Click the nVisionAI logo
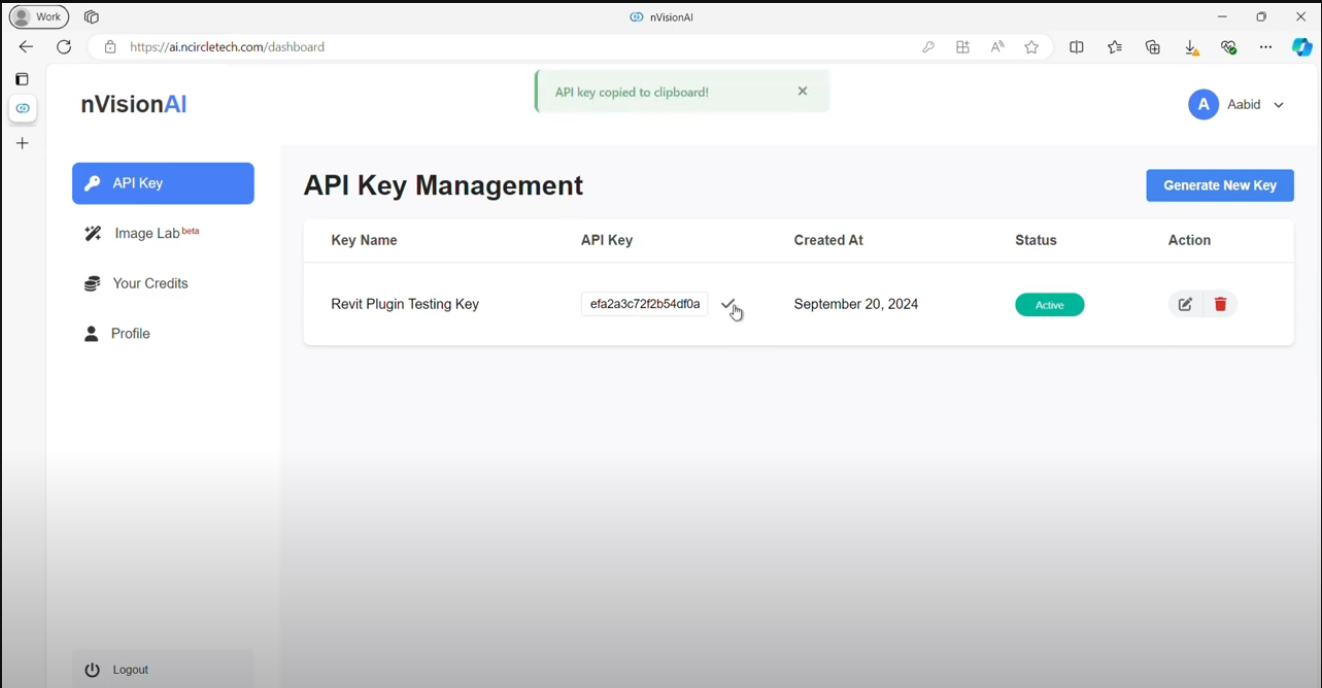 point(134,104)
